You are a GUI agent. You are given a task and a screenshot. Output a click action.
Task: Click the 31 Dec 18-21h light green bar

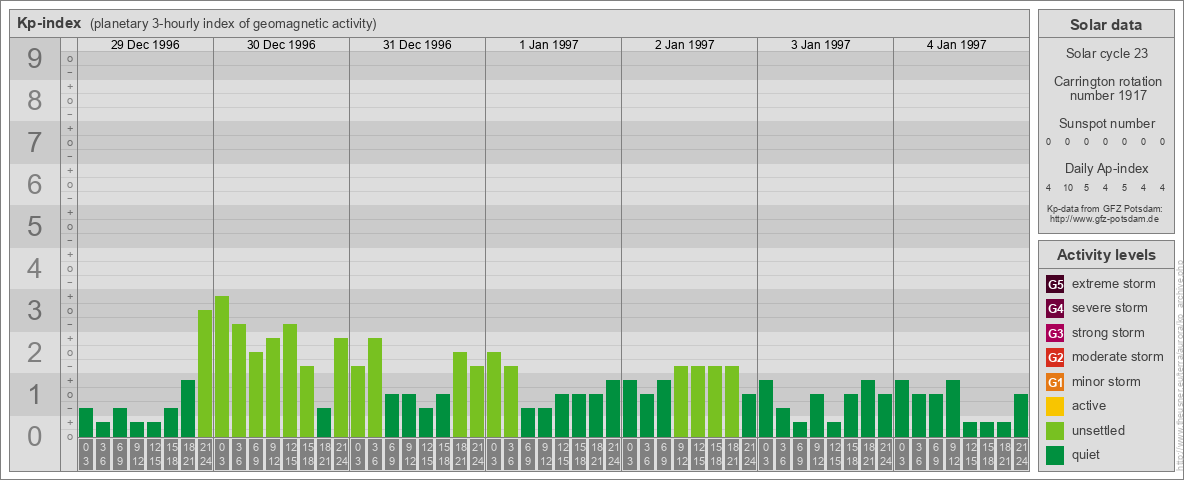460,394
